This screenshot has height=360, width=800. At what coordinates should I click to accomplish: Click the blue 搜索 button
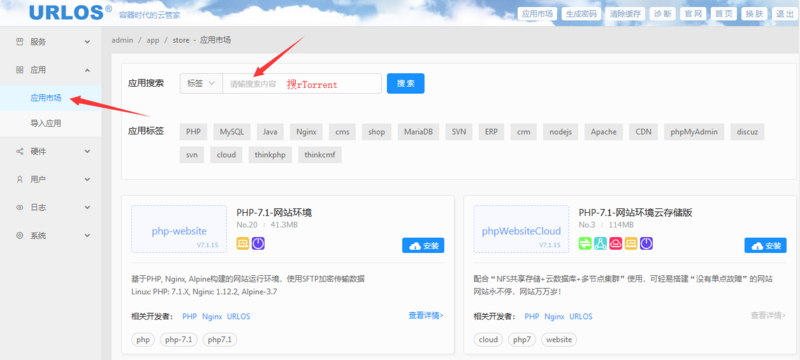click(406, 84)
